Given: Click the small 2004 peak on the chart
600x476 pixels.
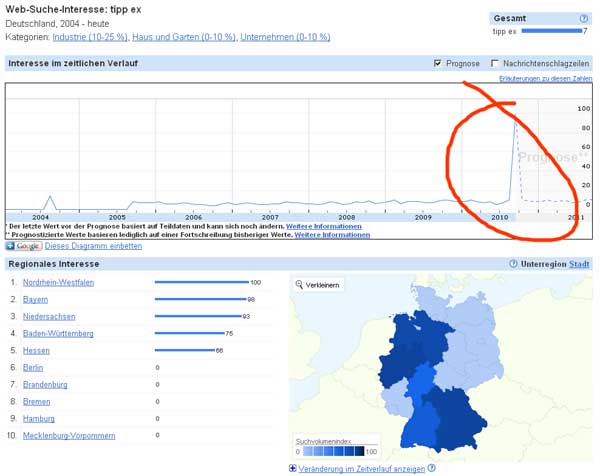Looking at the screenshot, I should 50,197.
